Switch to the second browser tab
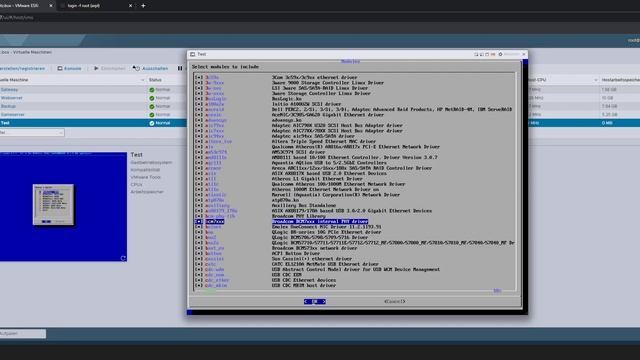Image resolution: width=640 pixels, height=360 pixels. coord(96,6)
